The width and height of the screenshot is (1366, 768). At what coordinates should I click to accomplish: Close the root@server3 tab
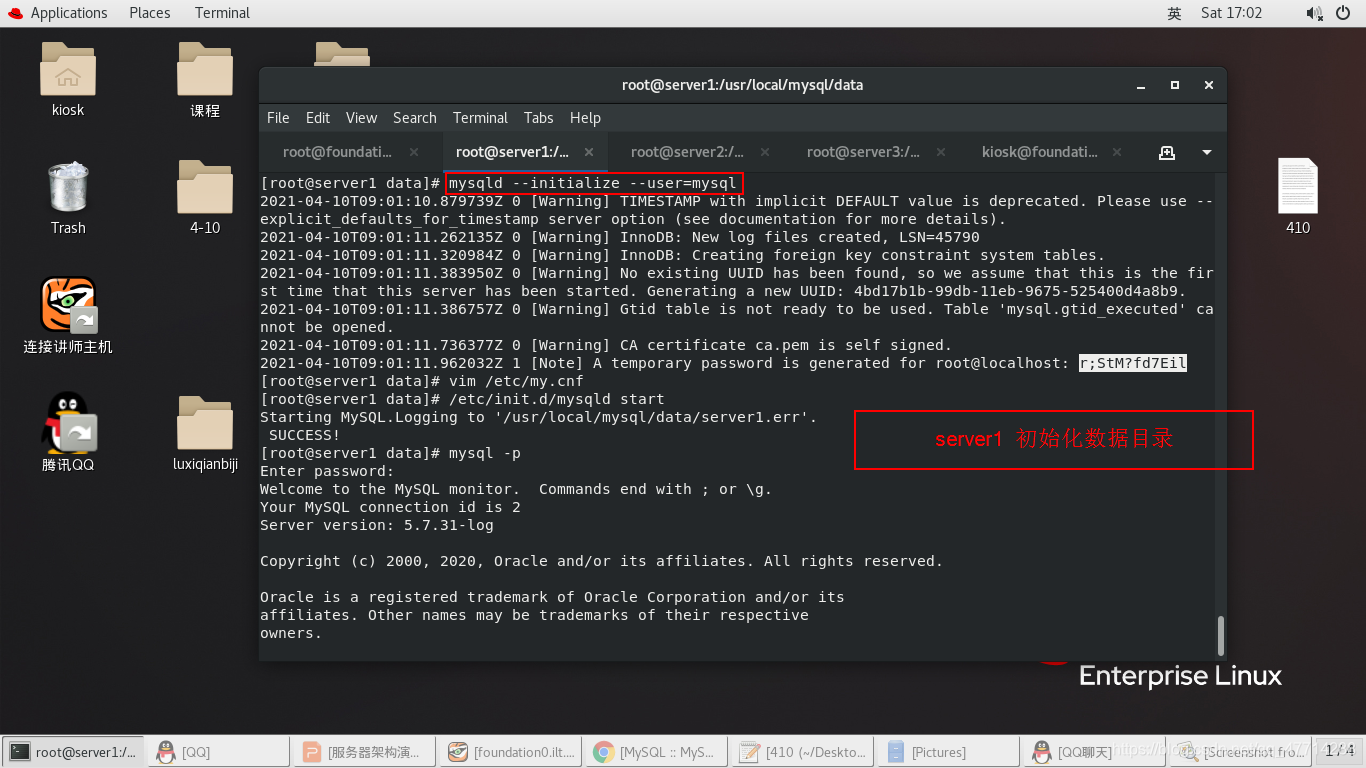pyautogui.click(x=940, y=152)
